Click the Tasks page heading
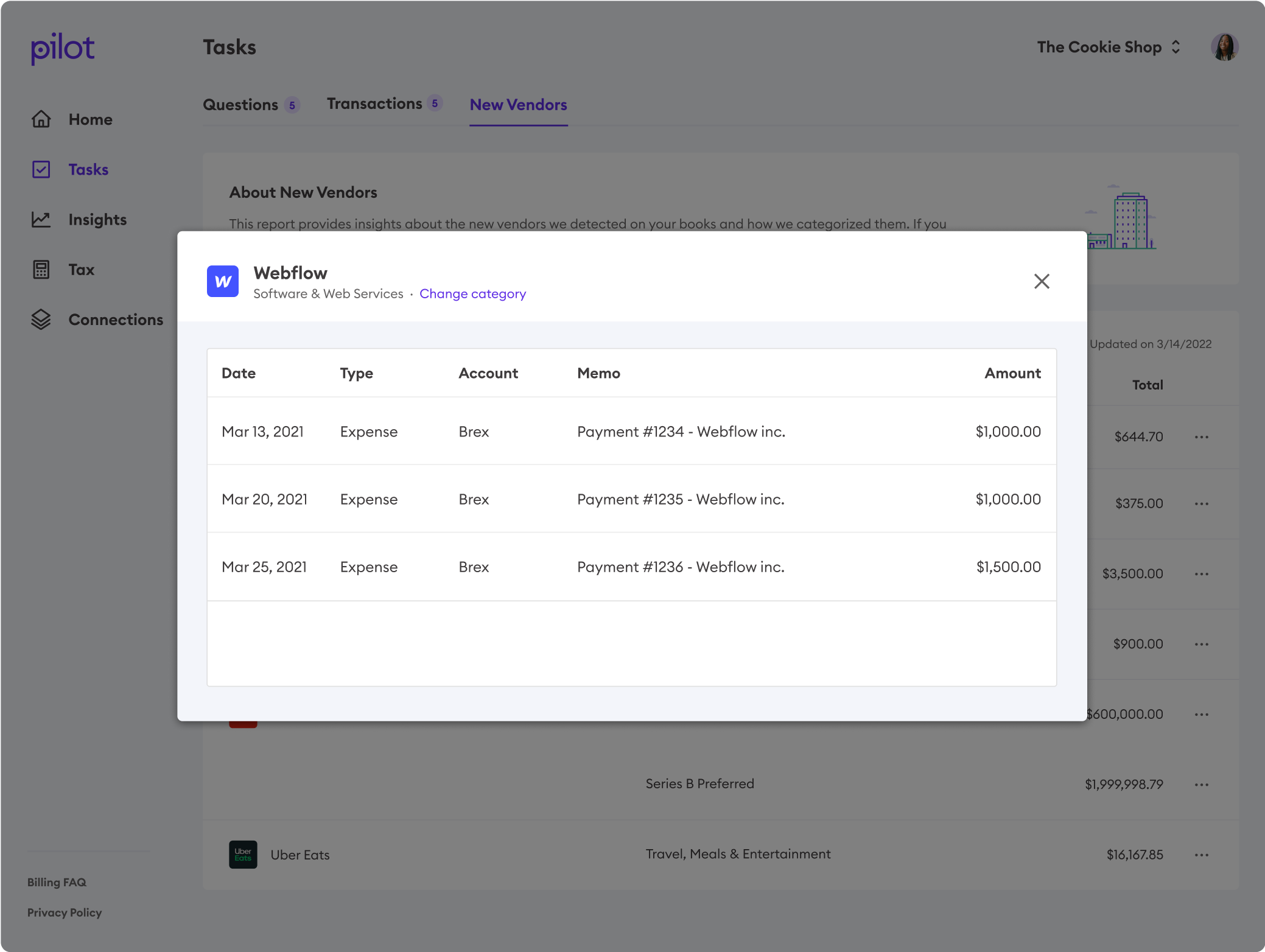The height and width of the screenshot is (952, 1265). point(230,47)
